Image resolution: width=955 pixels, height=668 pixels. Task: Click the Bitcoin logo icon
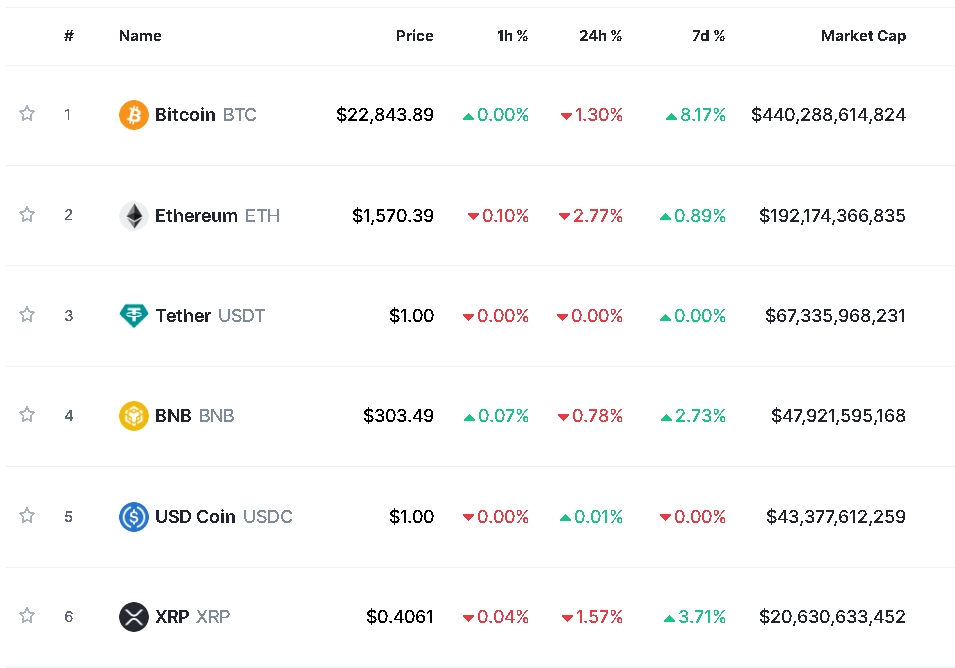click(x=134, y=115)
